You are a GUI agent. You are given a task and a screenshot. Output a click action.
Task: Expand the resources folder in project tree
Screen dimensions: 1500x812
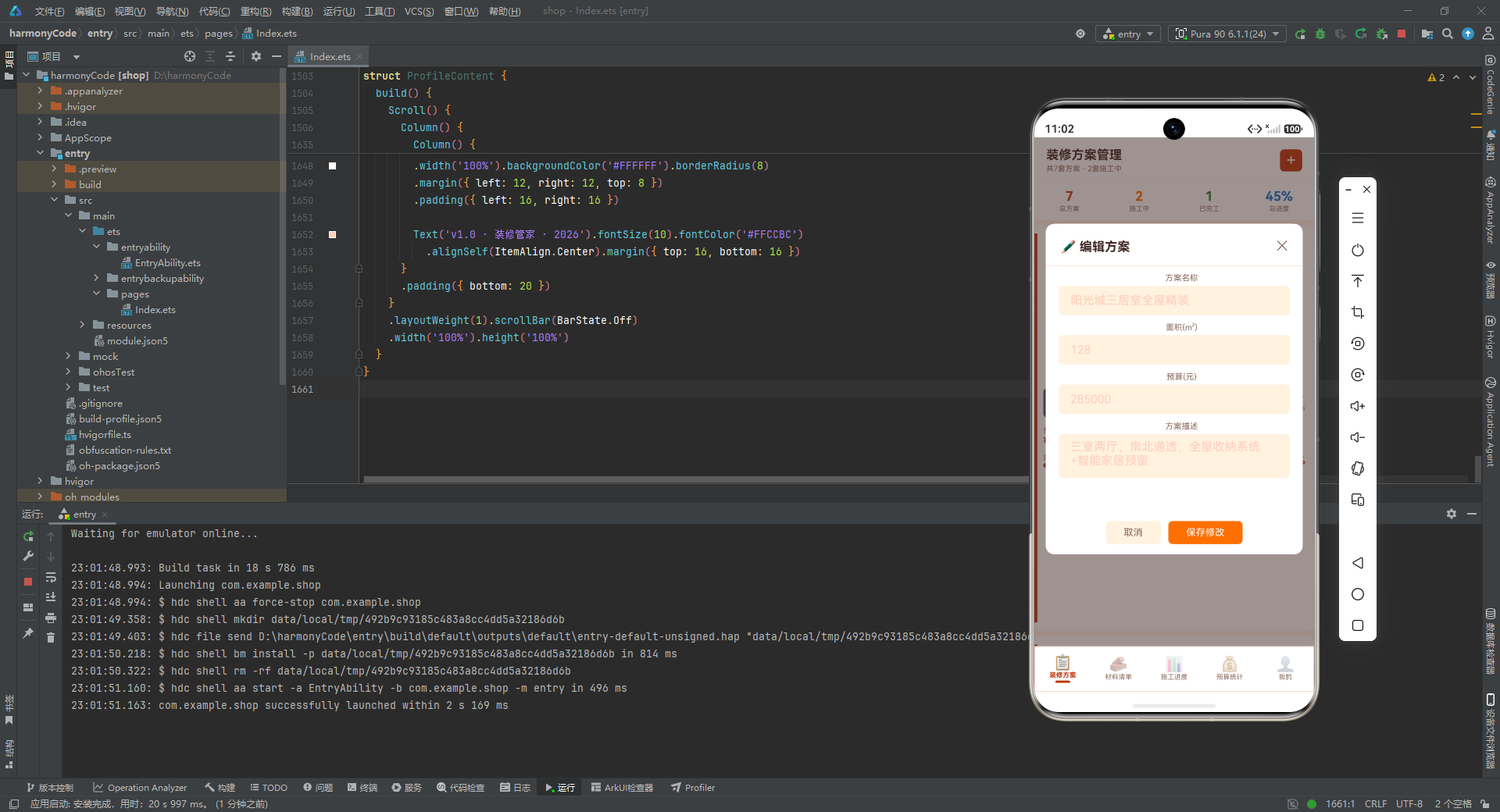pos(82,325)
